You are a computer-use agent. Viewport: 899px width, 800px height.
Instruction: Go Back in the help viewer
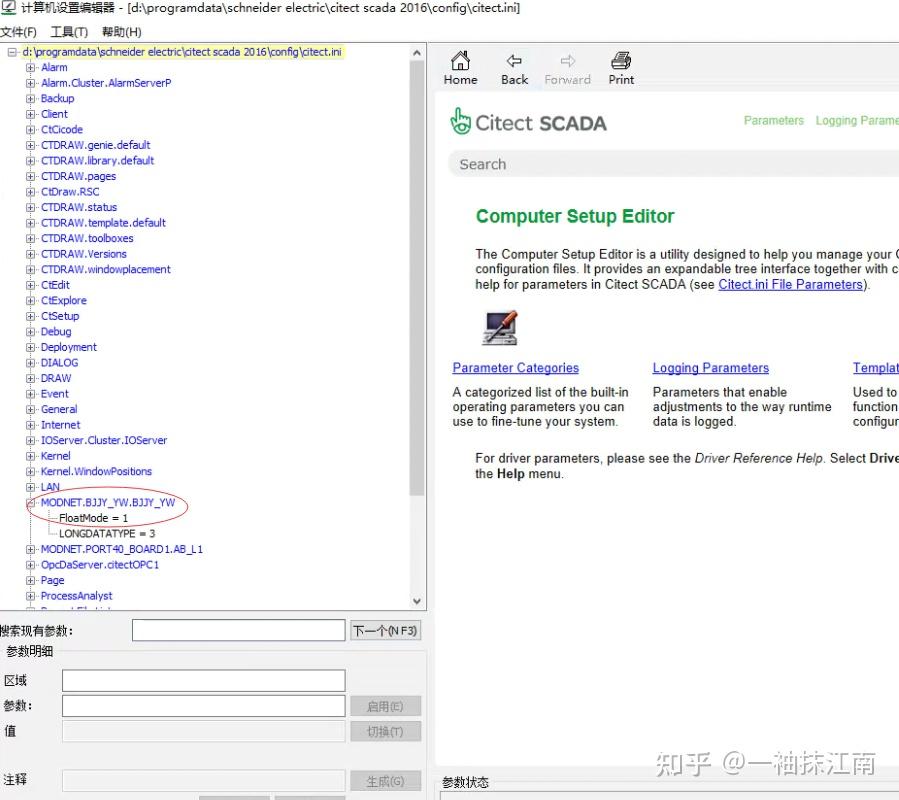pos(514,68)
